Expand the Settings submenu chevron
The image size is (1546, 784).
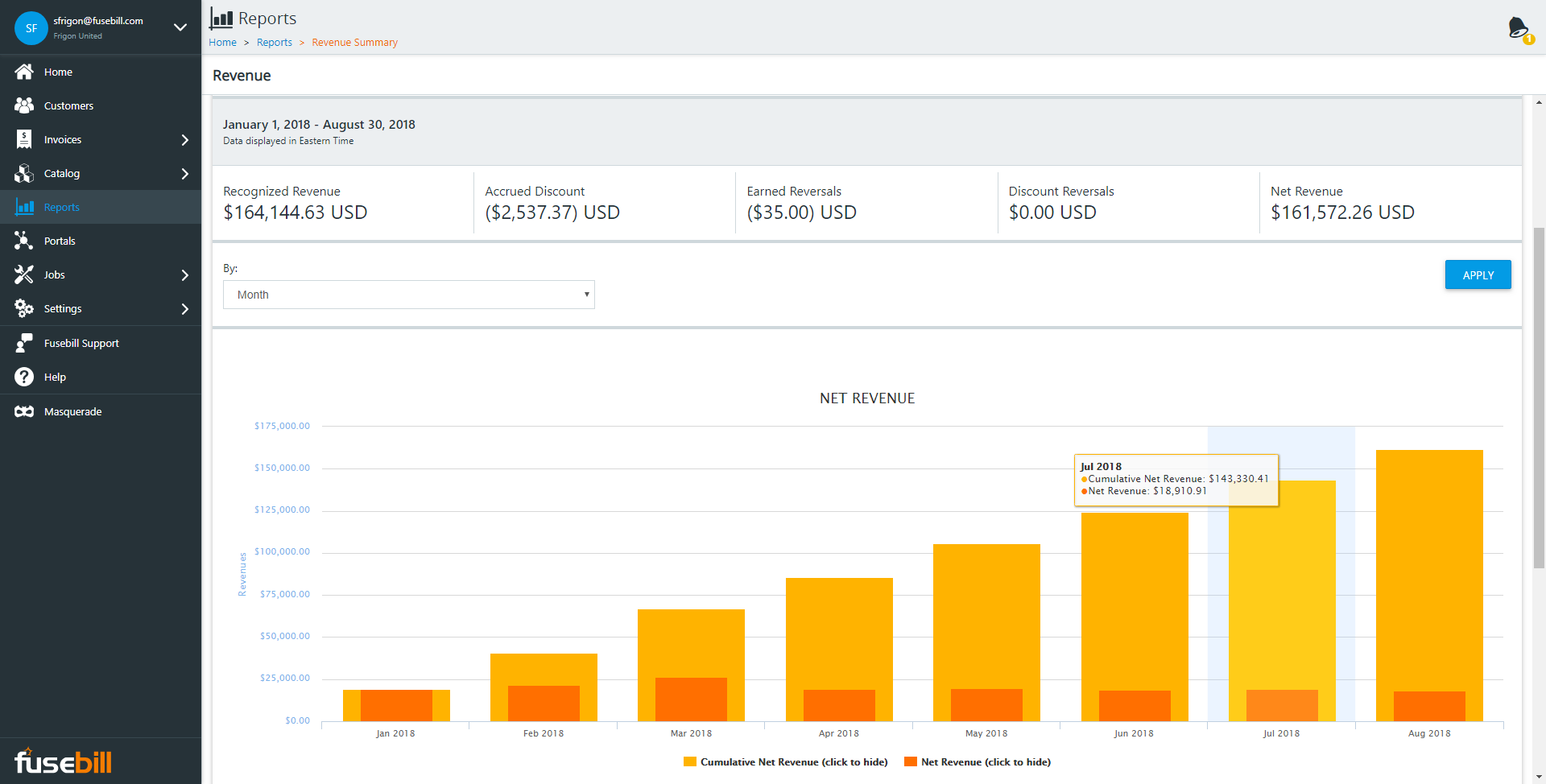coord(185,309)
